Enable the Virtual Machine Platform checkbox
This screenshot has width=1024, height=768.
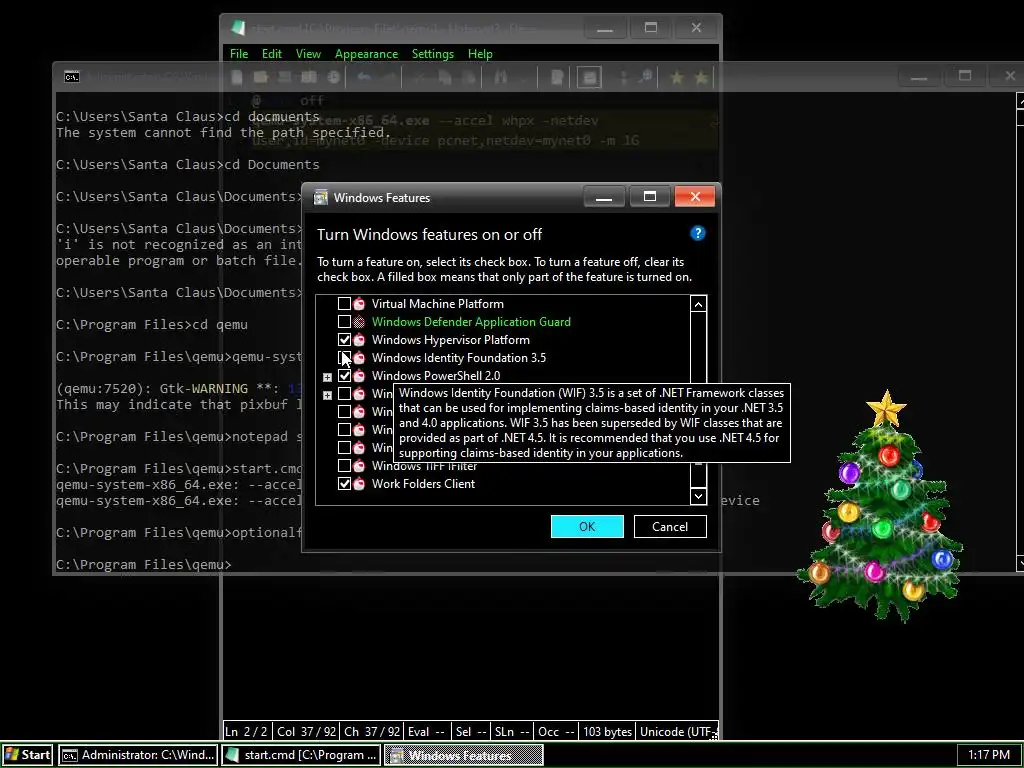coord(344,304)
